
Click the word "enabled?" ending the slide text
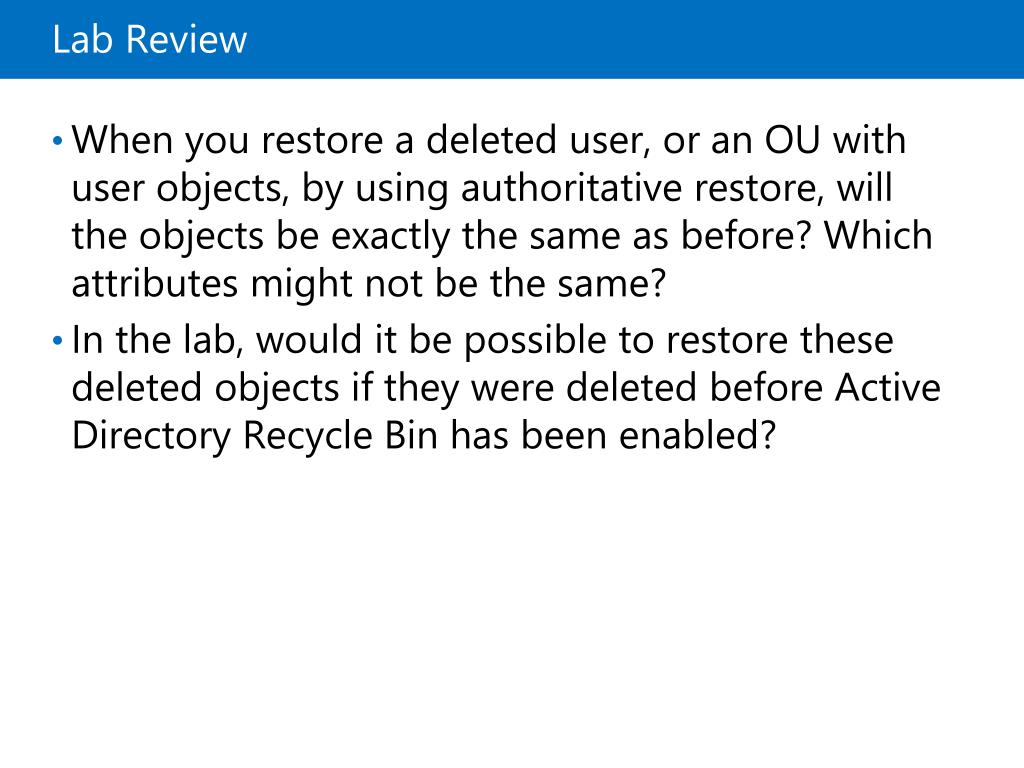(x=697, y=435)
